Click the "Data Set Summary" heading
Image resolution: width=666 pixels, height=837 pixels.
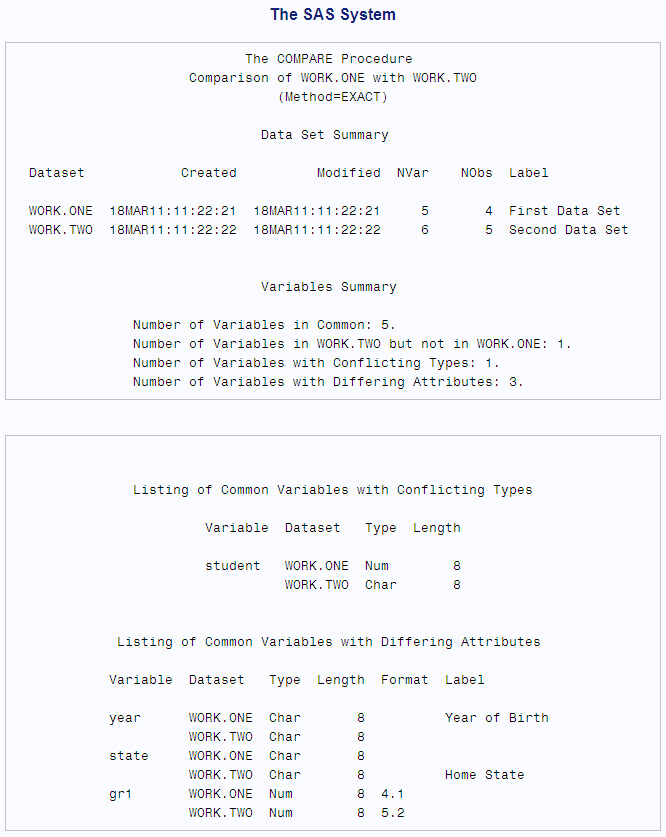coord(324,135)
